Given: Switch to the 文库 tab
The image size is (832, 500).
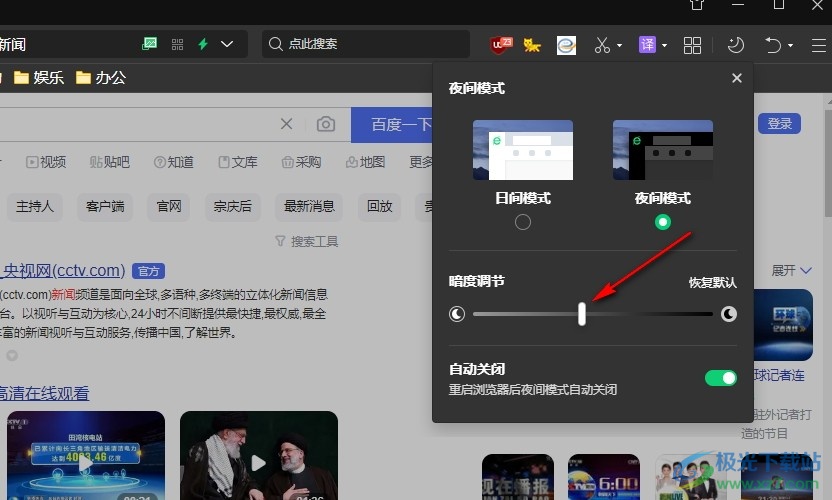Looking at the screenshot, I should point(238,162).
